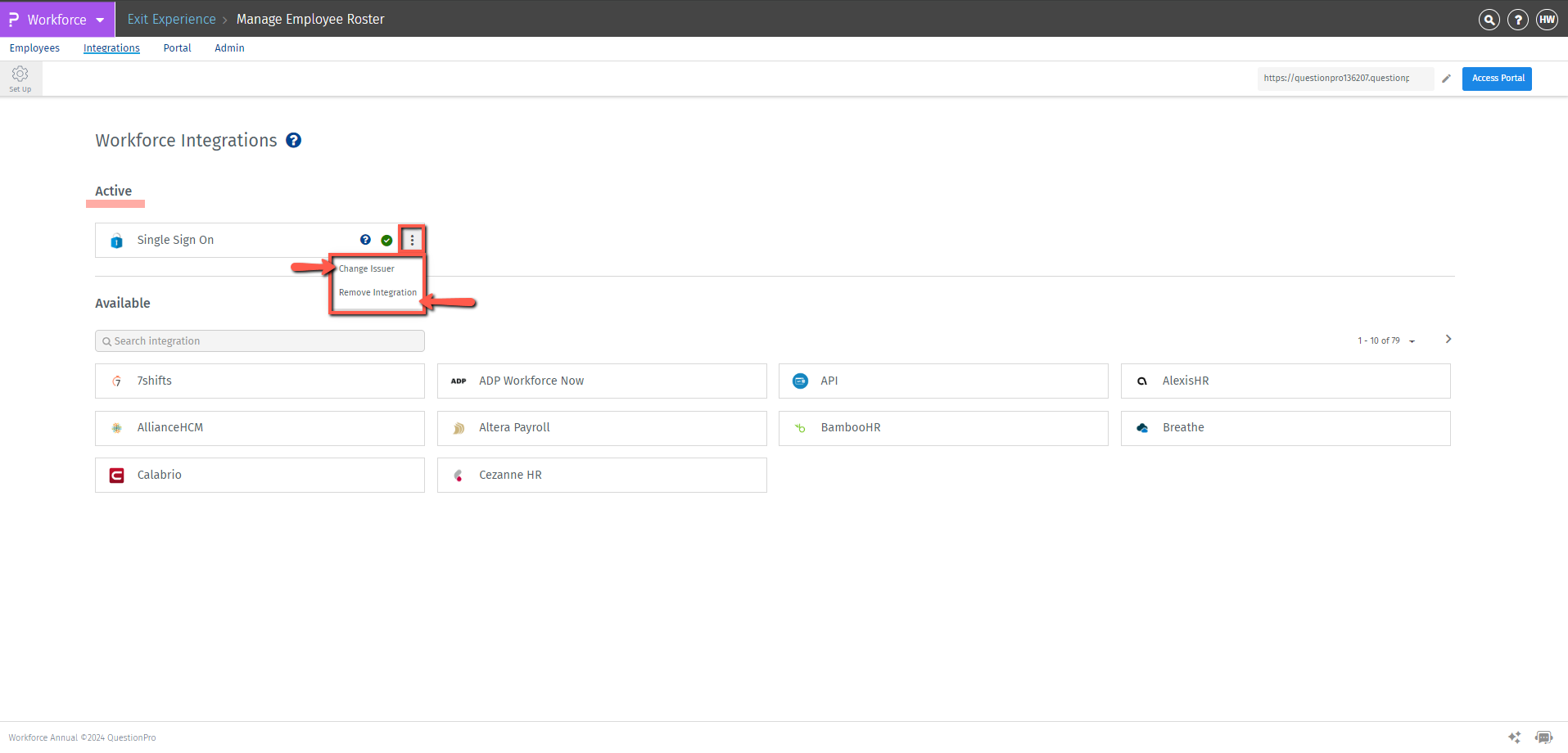Choose Change Issuer from the menu

[x=367, y=268]
